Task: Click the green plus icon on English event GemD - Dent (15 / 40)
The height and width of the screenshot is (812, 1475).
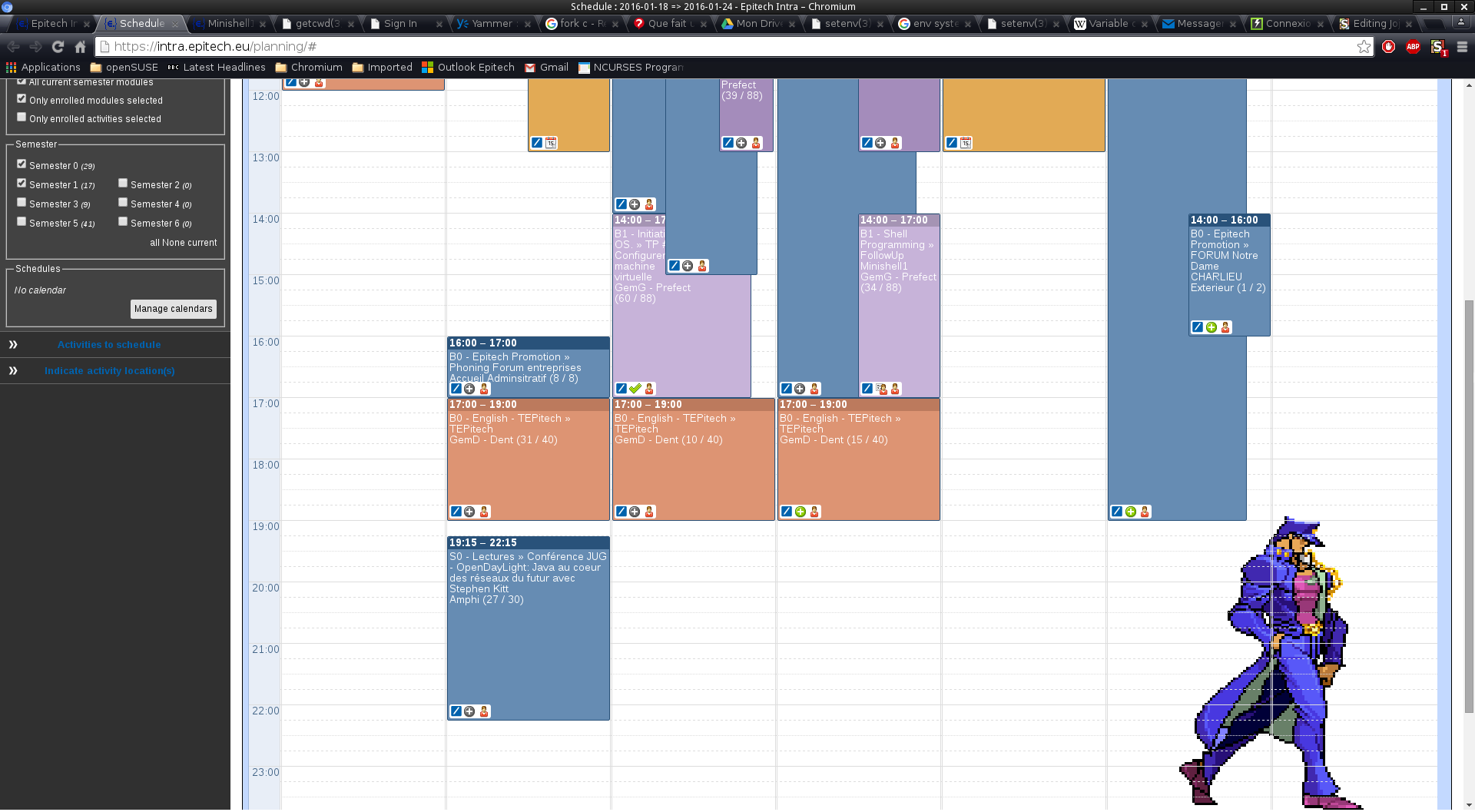Action: pyautogui.click(x=800, y=512)
